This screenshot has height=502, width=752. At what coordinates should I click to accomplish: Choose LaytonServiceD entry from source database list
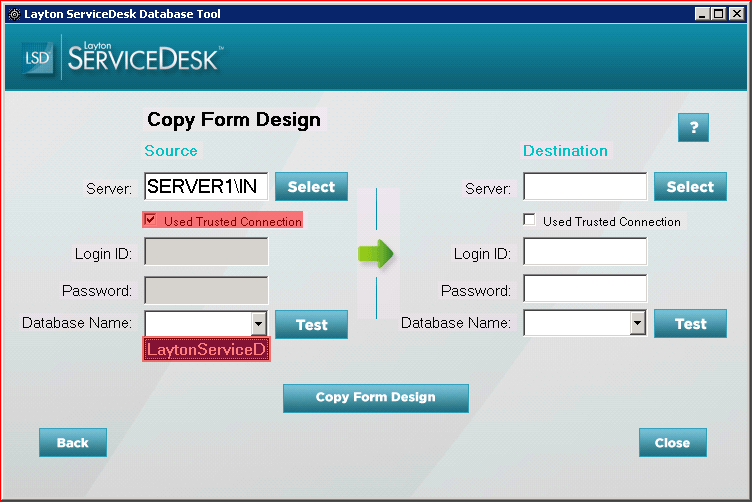pos(207,349)
